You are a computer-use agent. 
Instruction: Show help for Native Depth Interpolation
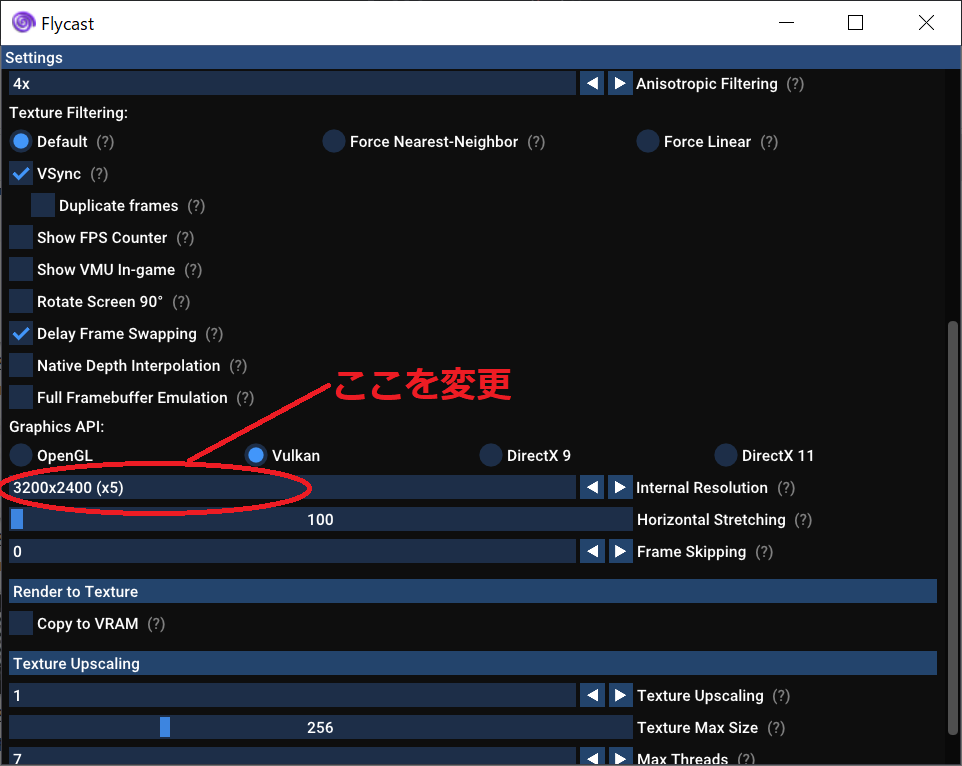click(x=238, y=366)
